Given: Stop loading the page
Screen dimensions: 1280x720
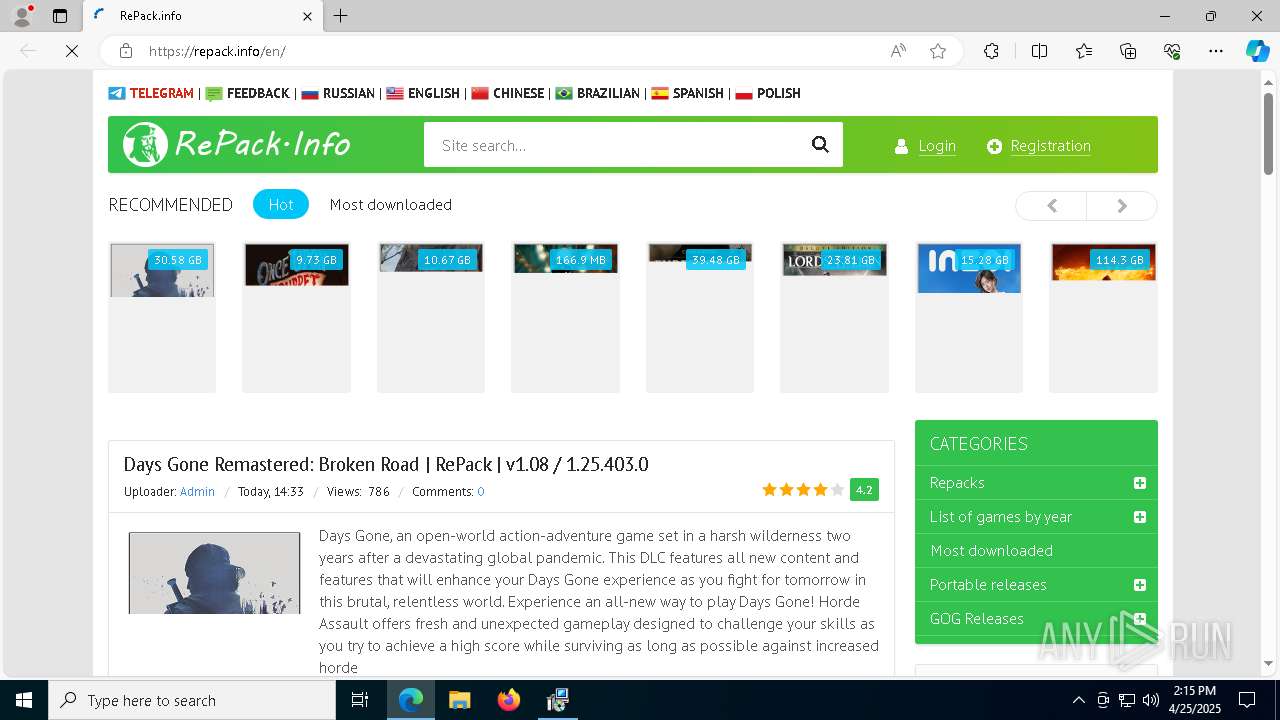Looking at the screenshot, I should pyautogui.click(x=72, y=51).
